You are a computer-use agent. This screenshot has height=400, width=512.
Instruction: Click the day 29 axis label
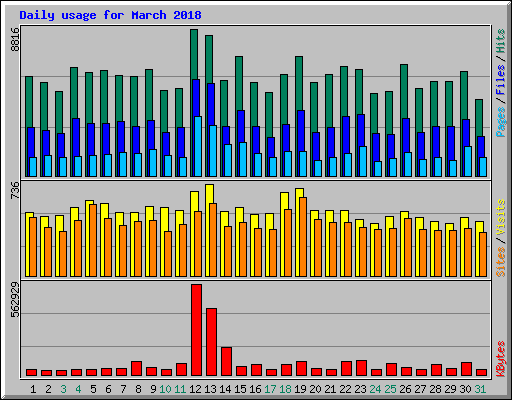pos(450,389)
